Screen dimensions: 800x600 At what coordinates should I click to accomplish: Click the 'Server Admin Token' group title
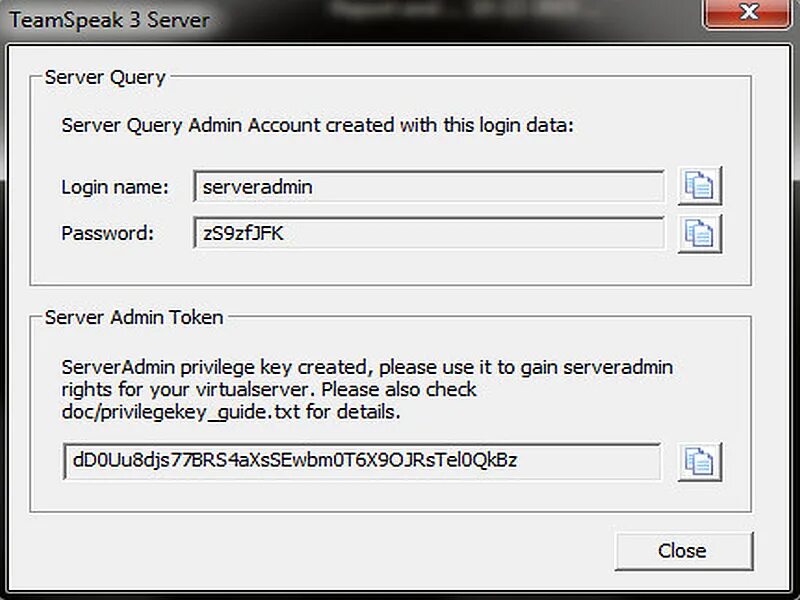134,317
